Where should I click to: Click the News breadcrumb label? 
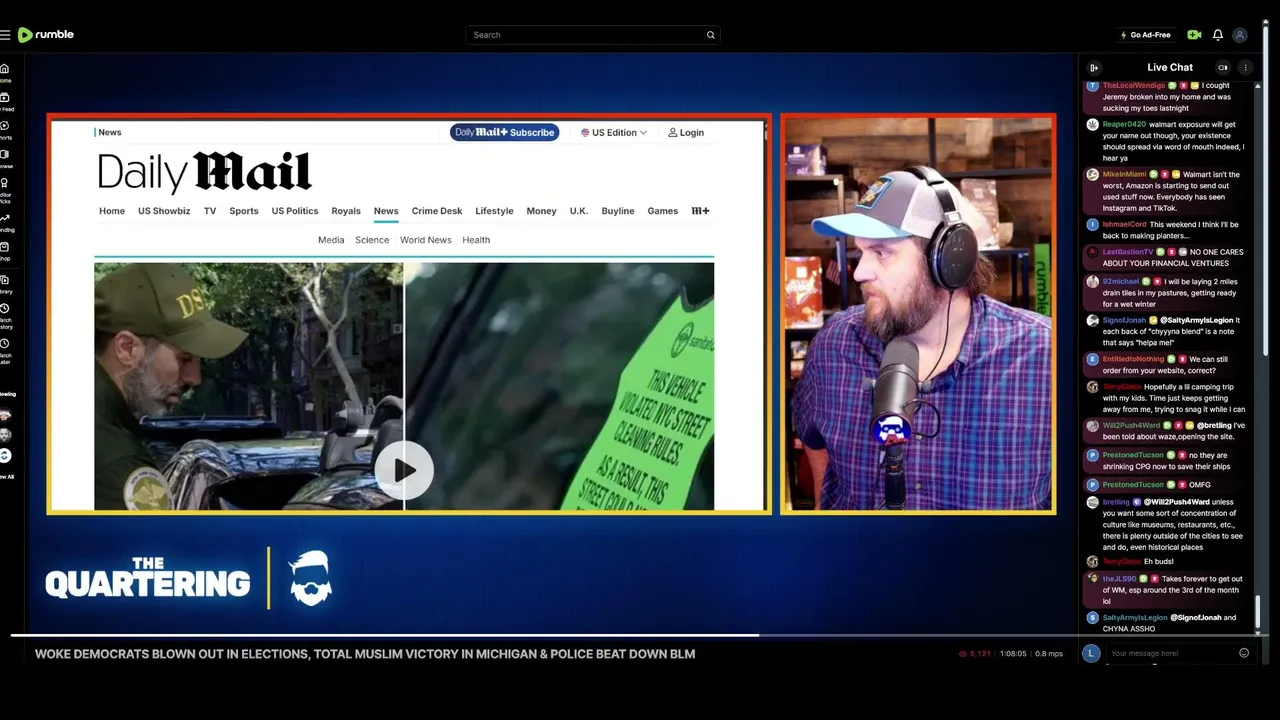[110, 132]
